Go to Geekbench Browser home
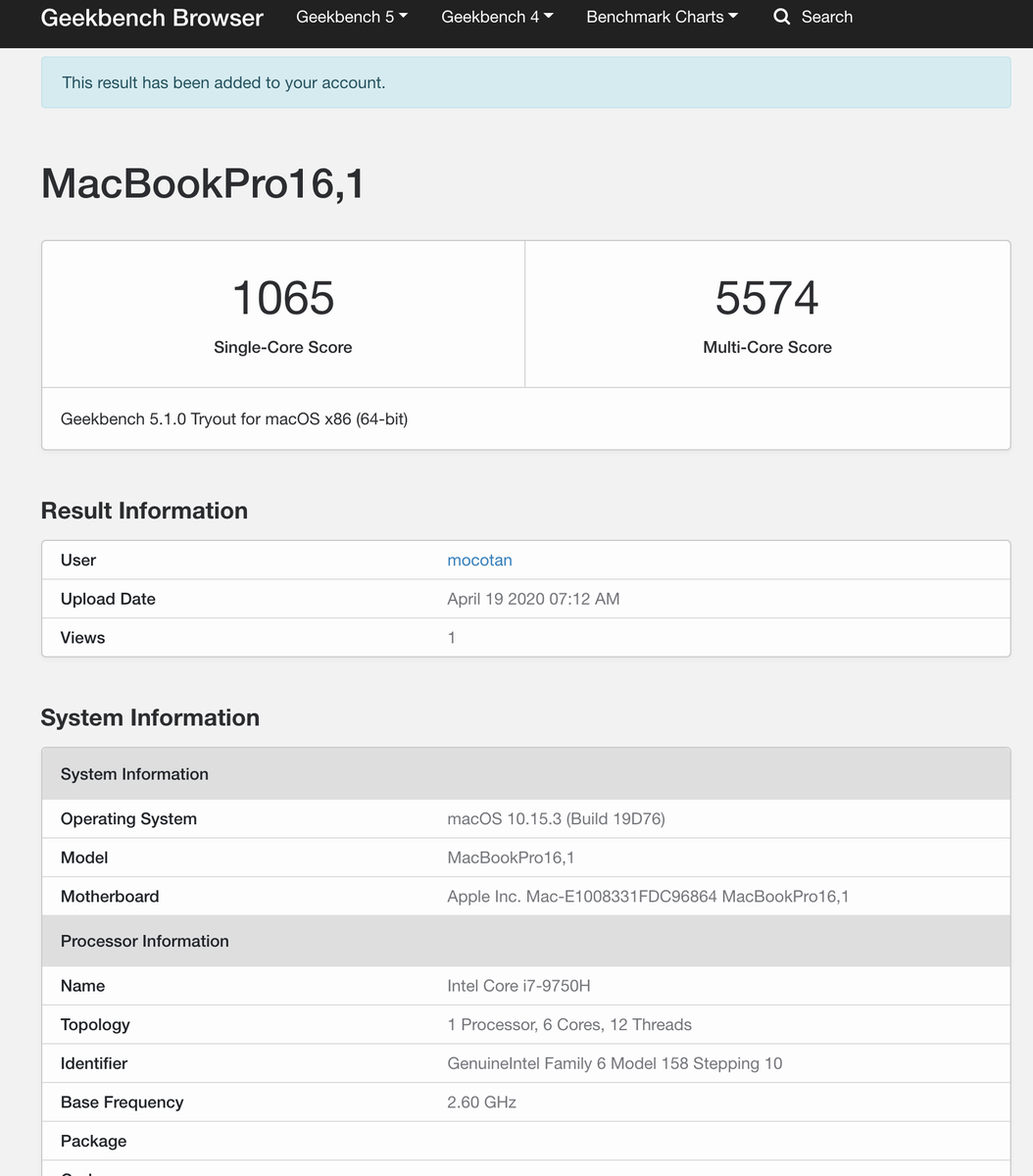This screenshot has width=1033, height=1176. tap(152, 18)
